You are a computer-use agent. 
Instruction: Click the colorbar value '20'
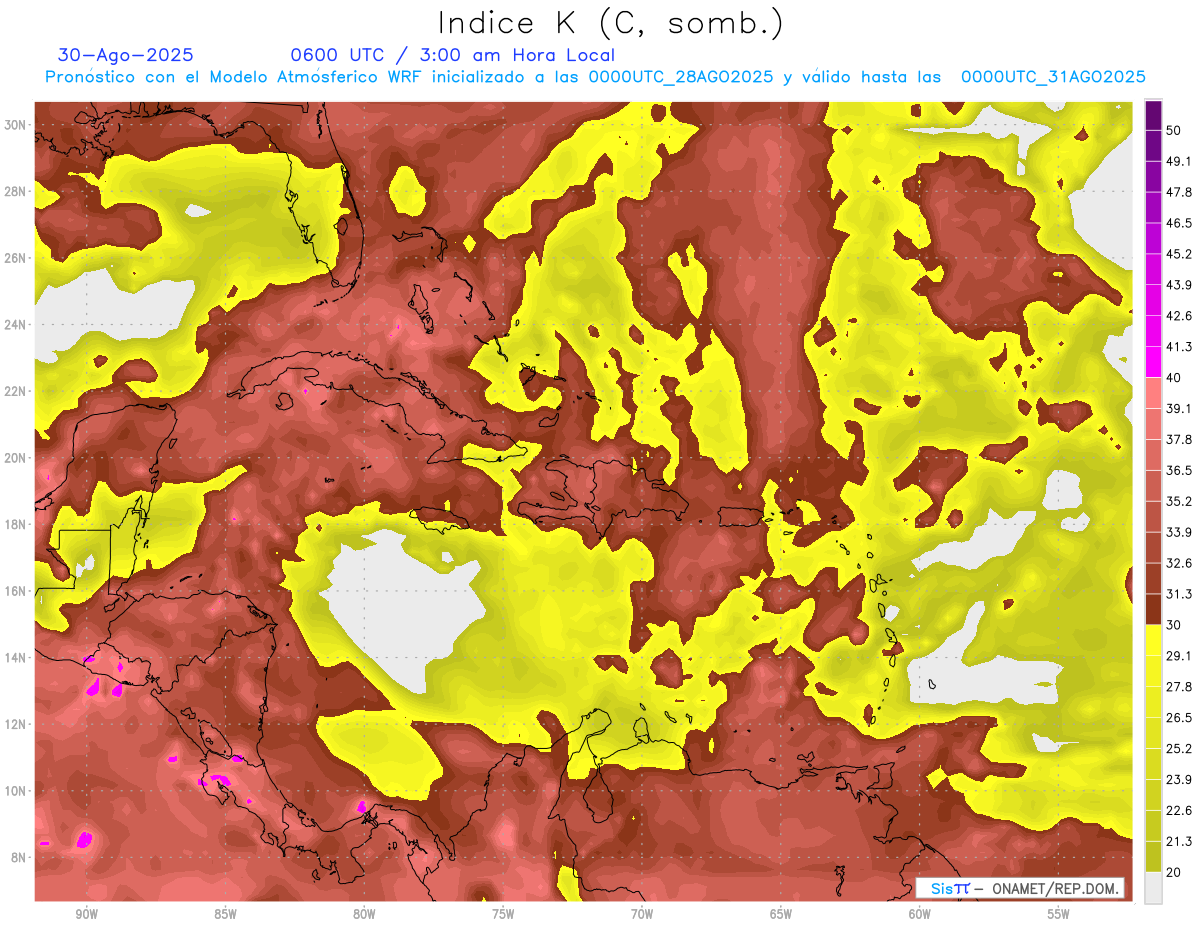(1173, 874)
